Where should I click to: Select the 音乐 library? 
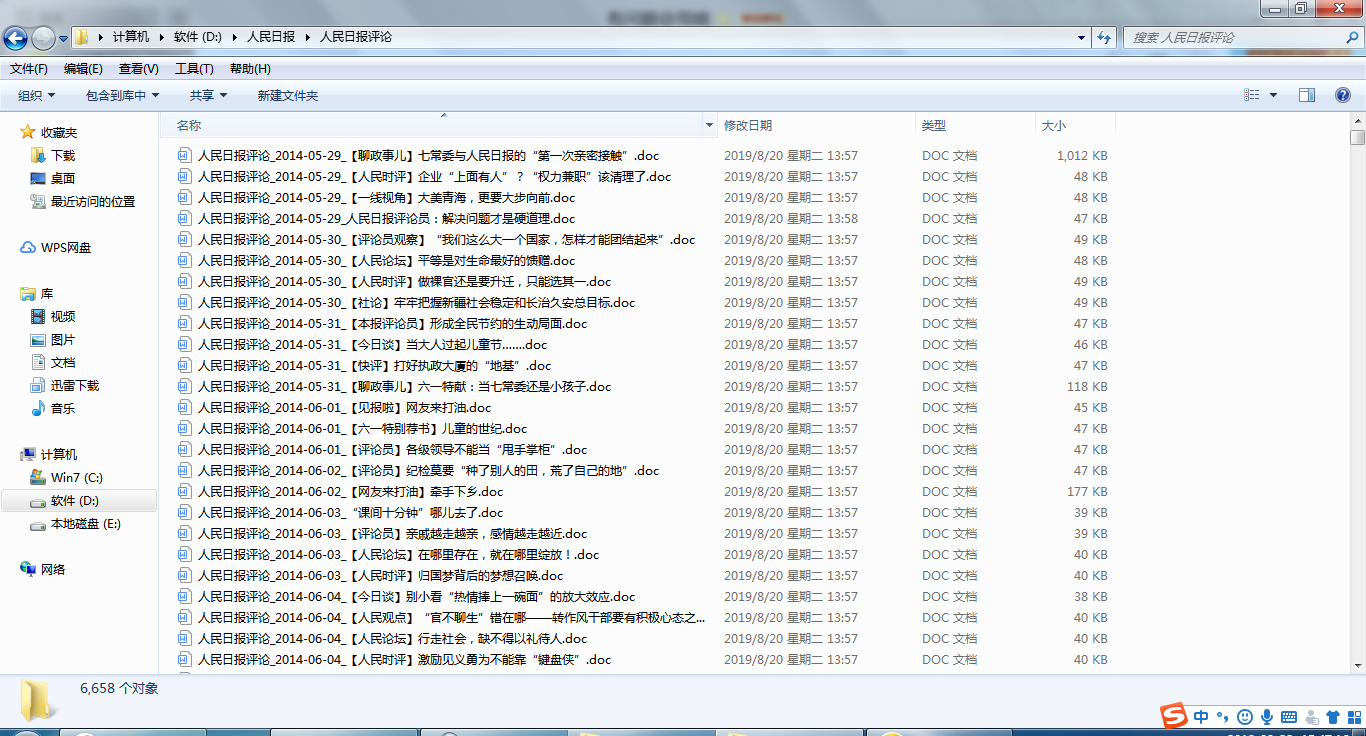click(63, 408)
